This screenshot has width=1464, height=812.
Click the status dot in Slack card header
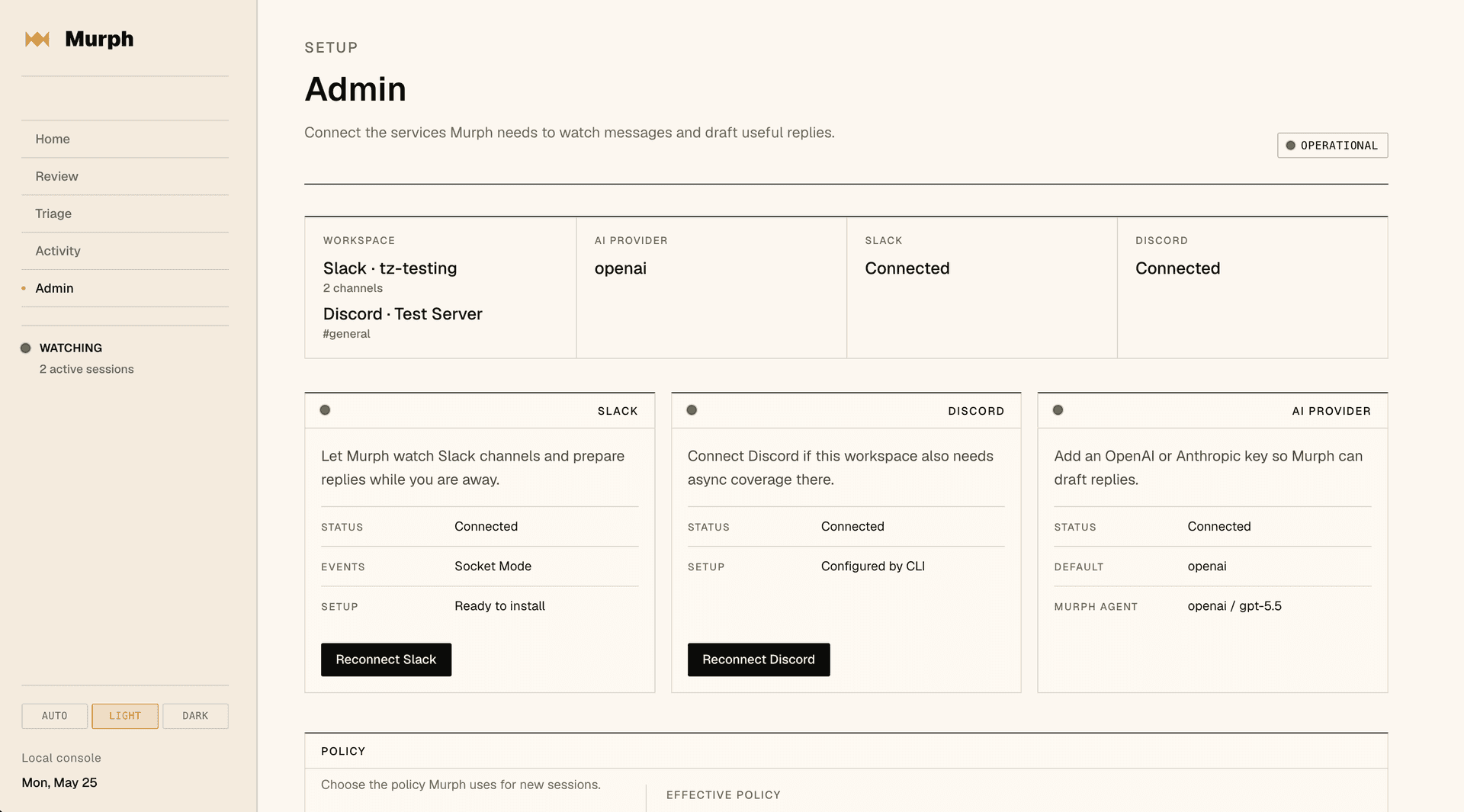[x=325, y=410]
